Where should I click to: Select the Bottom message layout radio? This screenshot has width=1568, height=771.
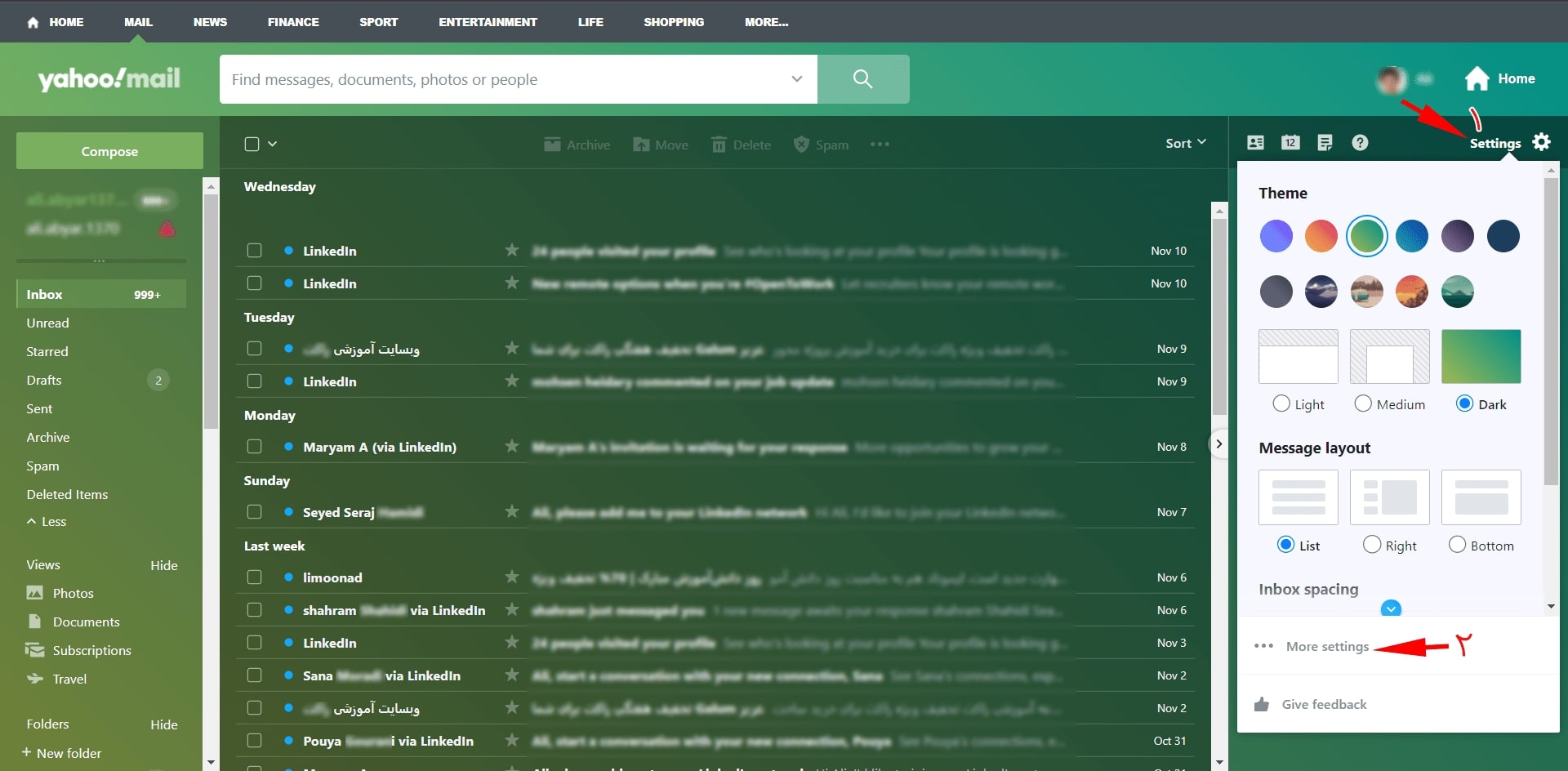click(1457, 545)
